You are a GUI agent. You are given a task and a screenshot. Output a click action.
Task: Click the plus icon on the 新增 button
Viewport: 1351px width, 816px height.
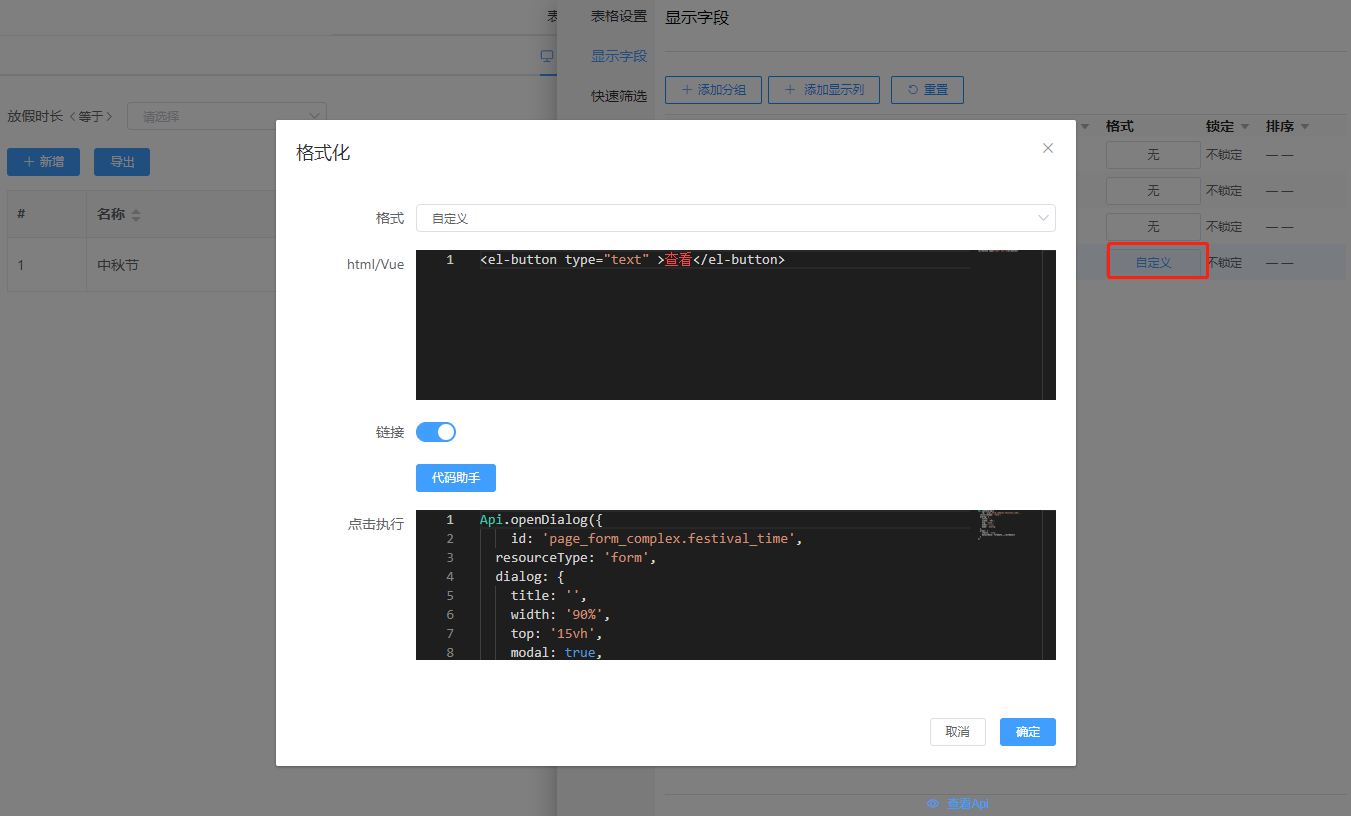(x=28, y=162)
